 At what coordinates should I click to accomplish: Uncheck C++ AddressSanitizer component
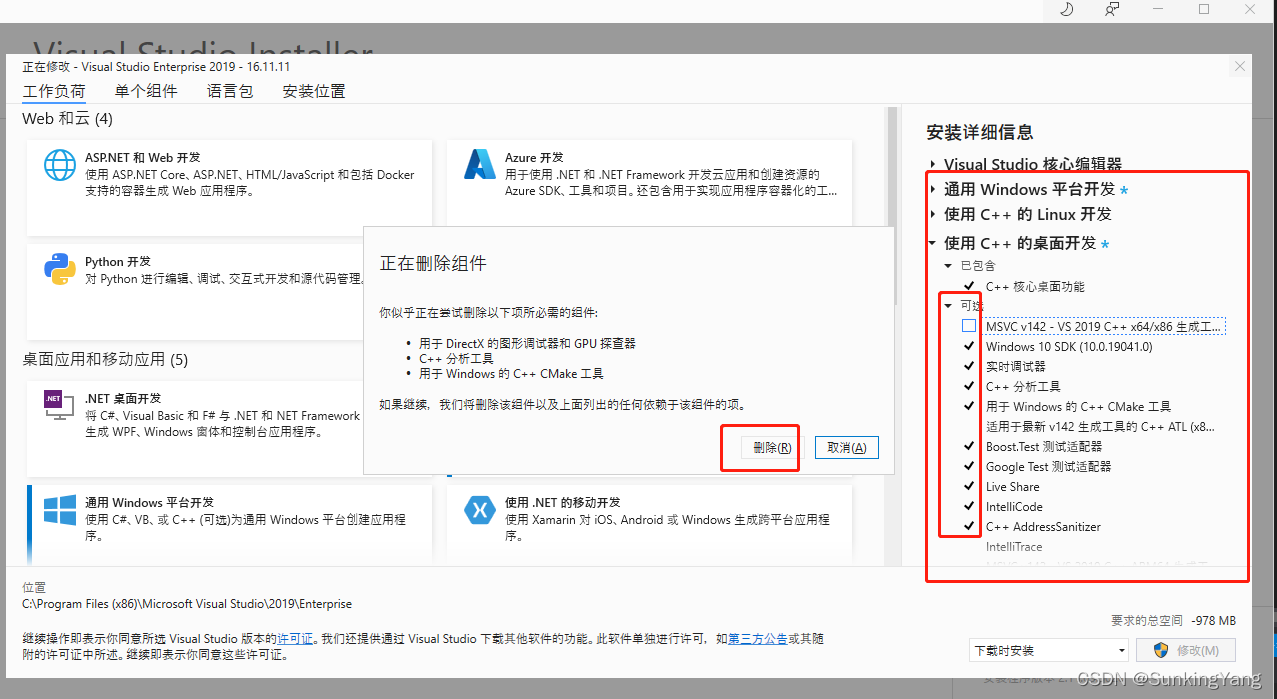(x=969, y=526)
